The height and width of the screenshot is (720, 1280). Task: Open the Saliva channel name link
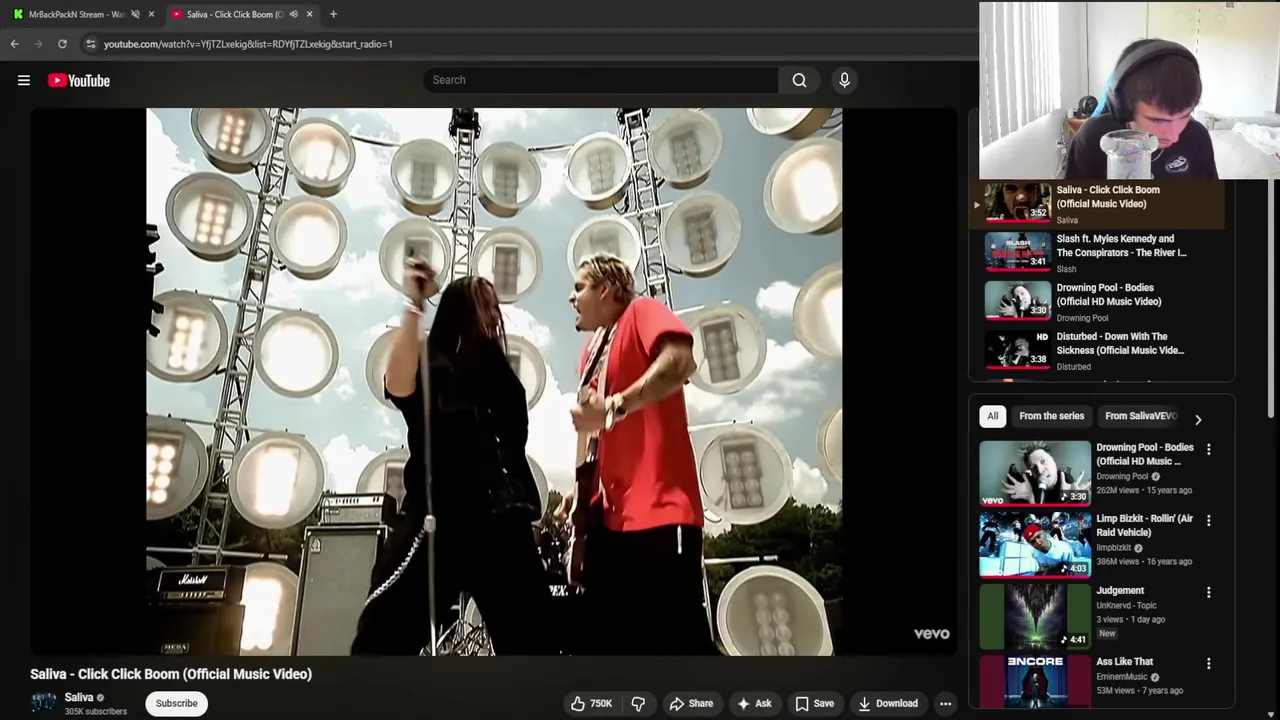pos(79,697)
